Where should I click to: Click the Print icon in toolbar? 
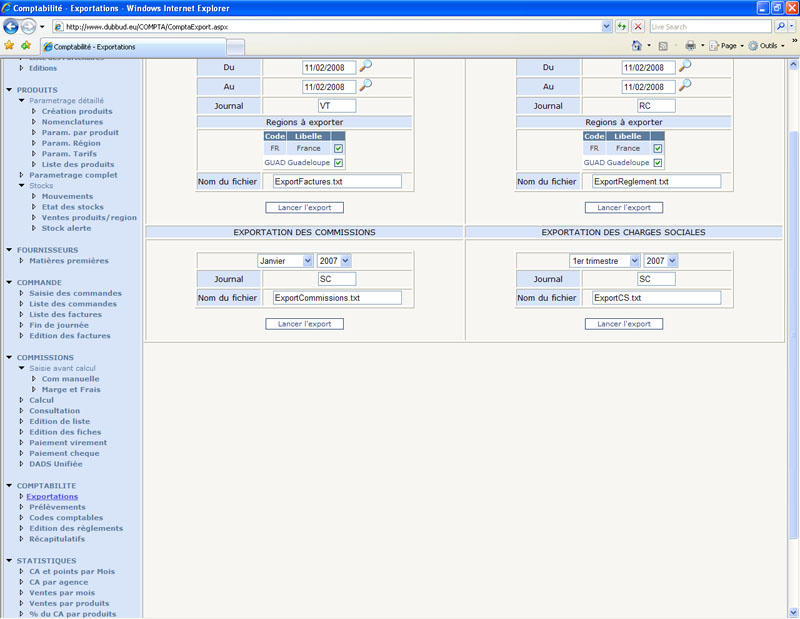tap(690, 46)
